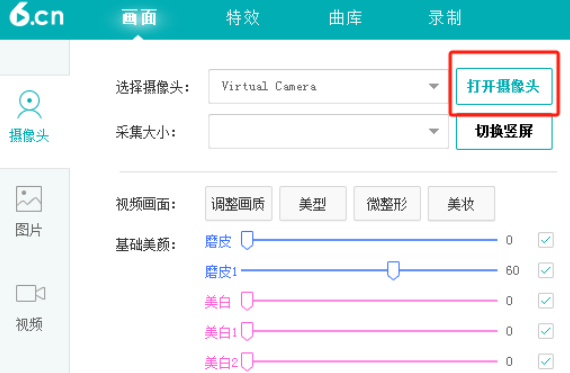
Task: Click the 切换竖屏 button
Action: [x=504, y=131]
